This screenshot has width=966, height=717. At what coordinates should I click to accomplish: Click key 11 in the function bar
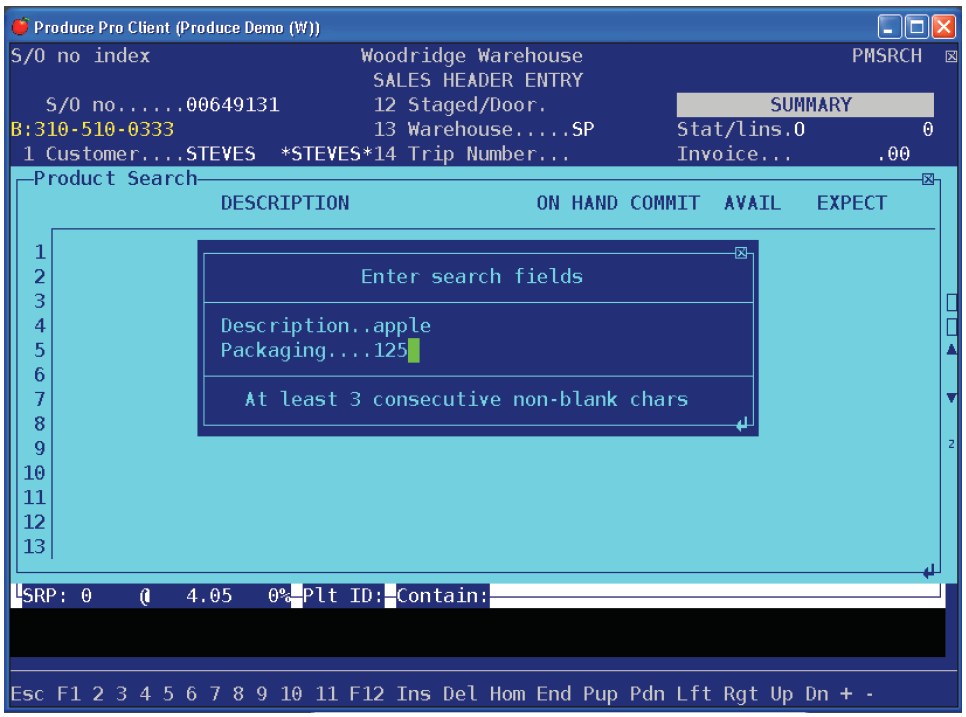[x=327, y=694]
